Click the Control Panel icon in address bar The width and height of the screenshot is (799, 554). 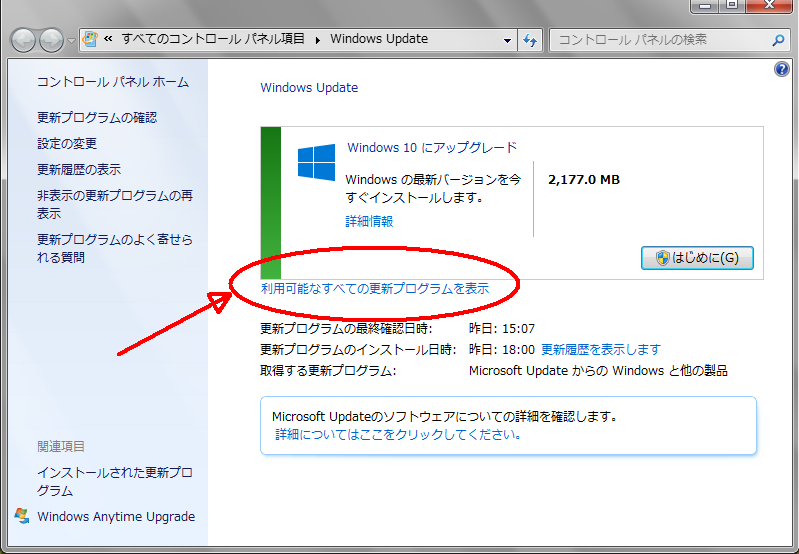coord(90,39)
